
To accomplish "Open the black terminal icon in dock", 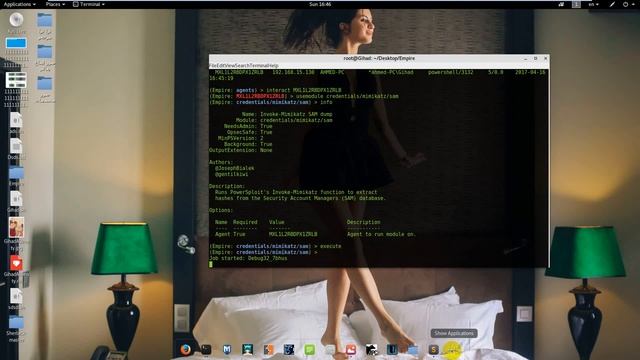I will (x=206, y=349).
